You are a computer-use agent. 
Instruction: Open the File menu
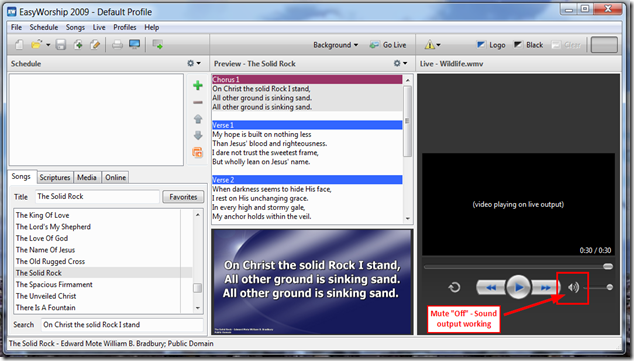[x=16, y=27]
